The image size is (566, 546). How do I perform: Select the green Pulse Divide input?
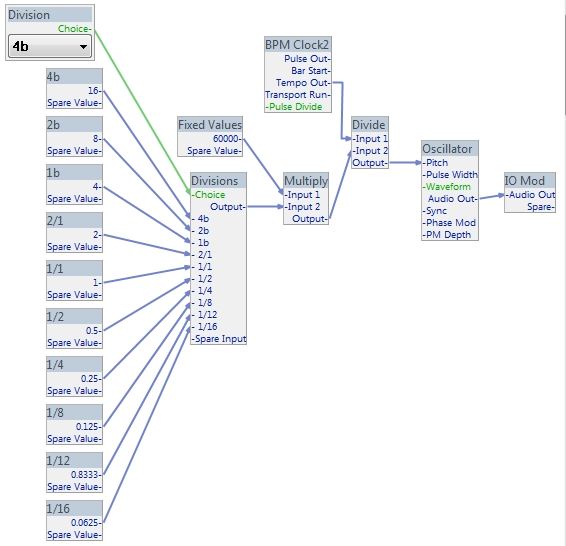[294, 106]
